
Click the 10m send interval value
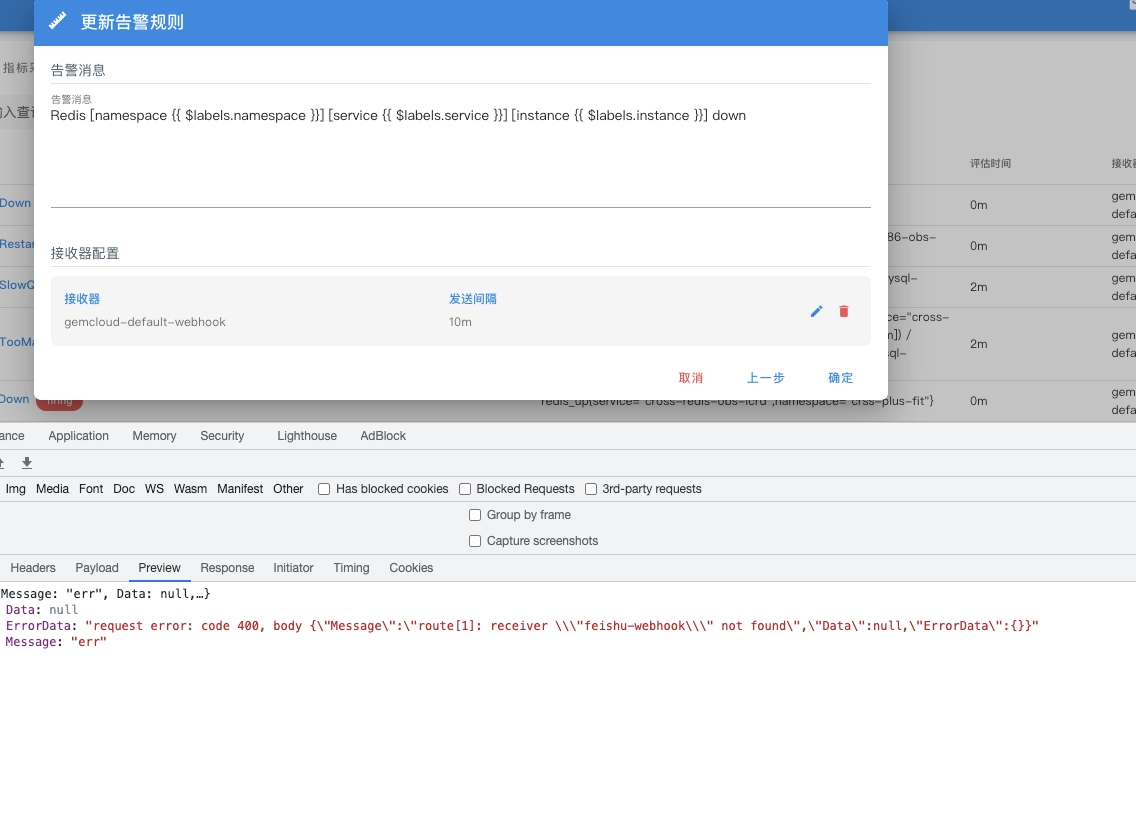[460, 322]
